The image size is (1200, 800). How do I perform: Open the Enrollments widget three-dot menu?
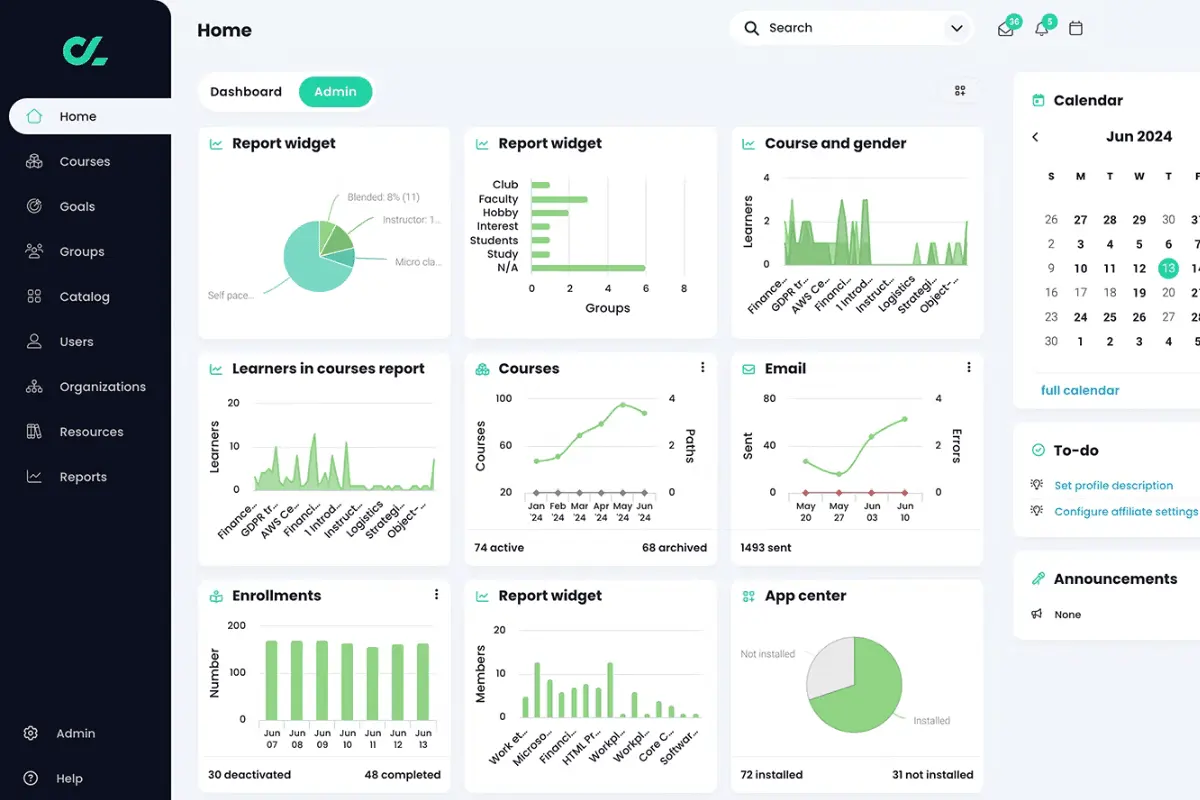point(436,595)
